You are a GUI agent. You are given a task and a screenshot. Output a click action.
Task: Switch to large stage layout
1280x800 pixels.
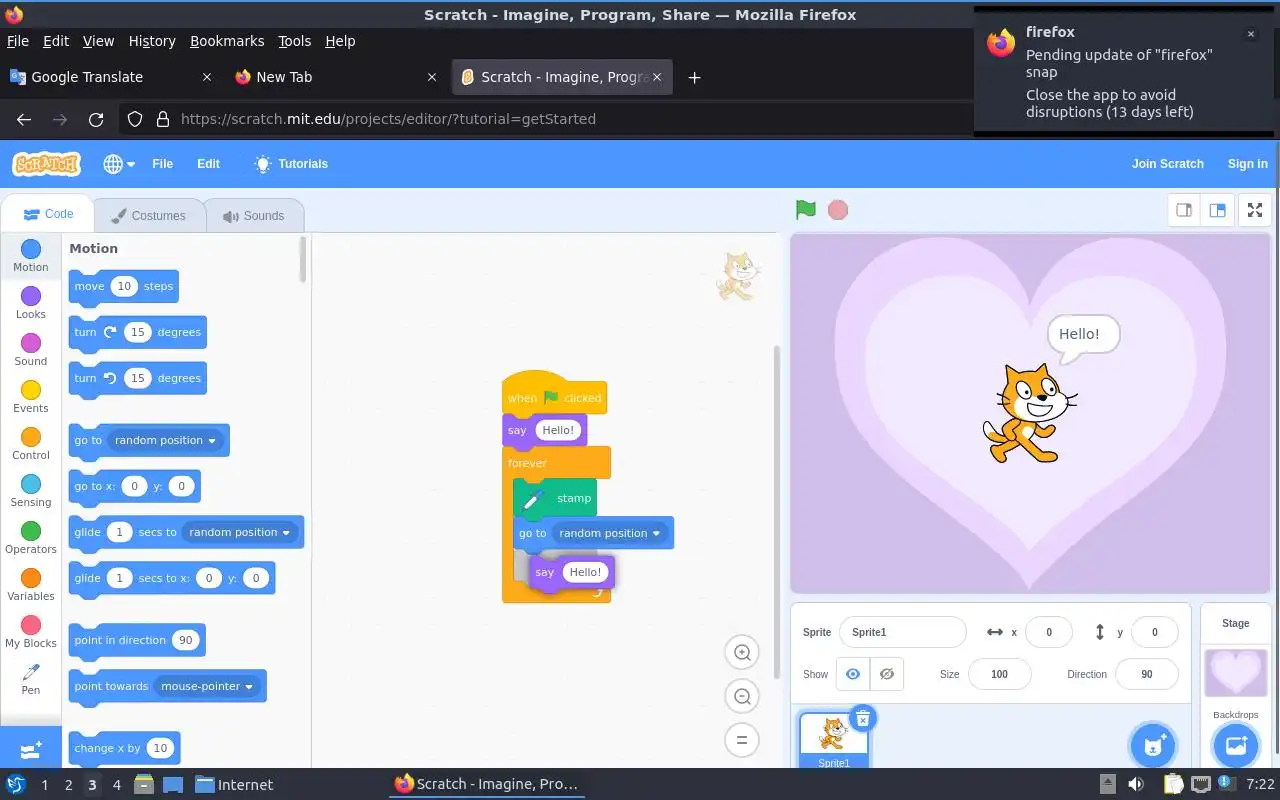pyautogui.click(x=1217, y=210)
